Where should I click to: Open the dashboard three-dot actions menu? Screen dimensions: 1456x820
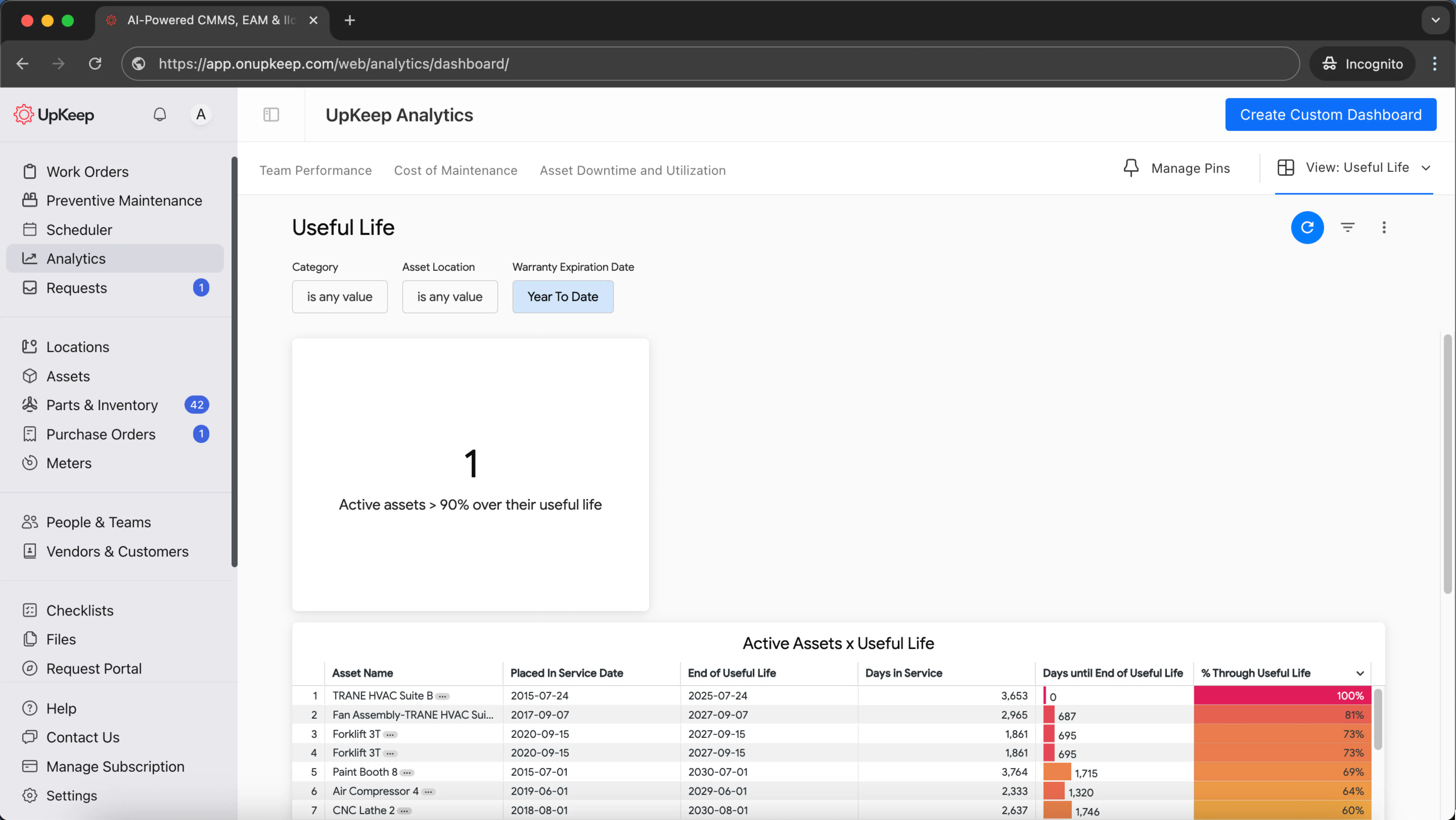(1384, 227)
